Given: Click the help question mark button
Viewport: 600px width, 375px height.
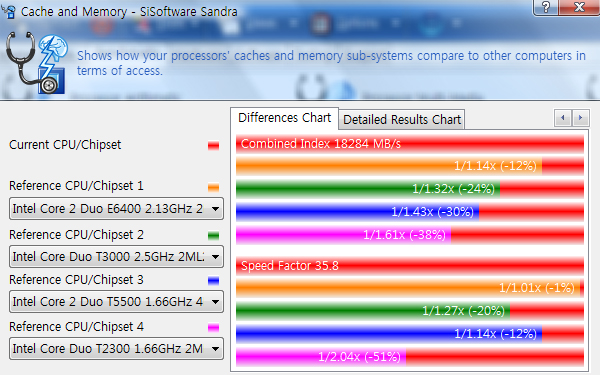Looking at the screenshot, I should [546, 7].
